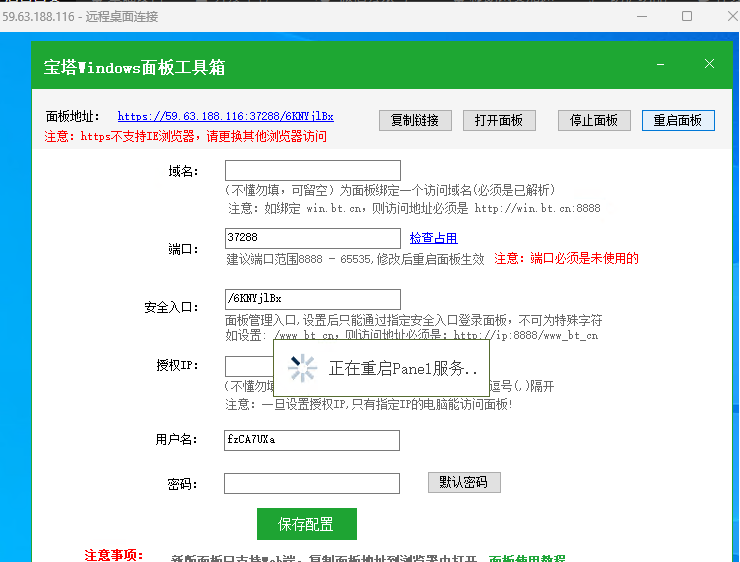Click the red 注意事项 label

point(114,555)
